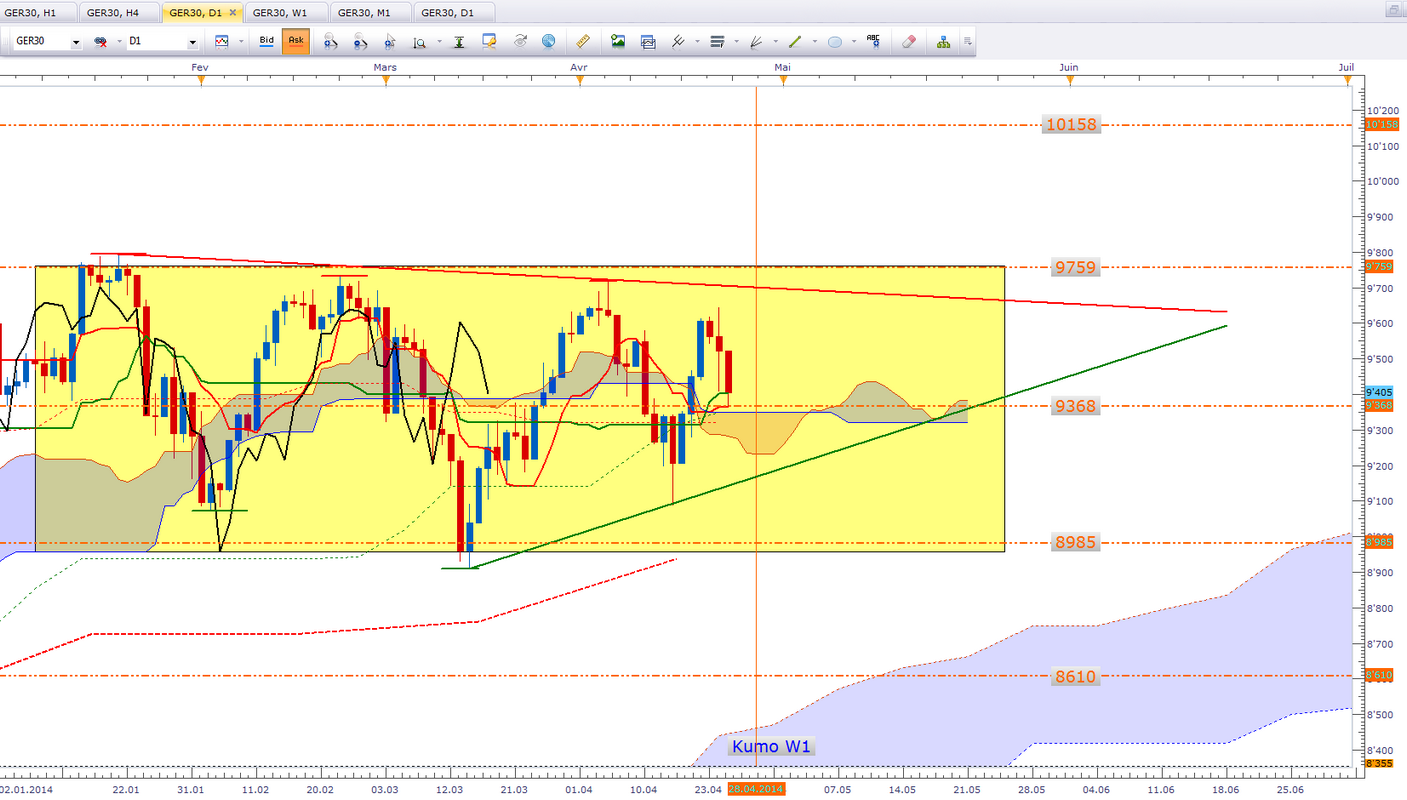Close the active GER30, D1 tab
The width and height of the screenshot is (1407, 800).
233,13
